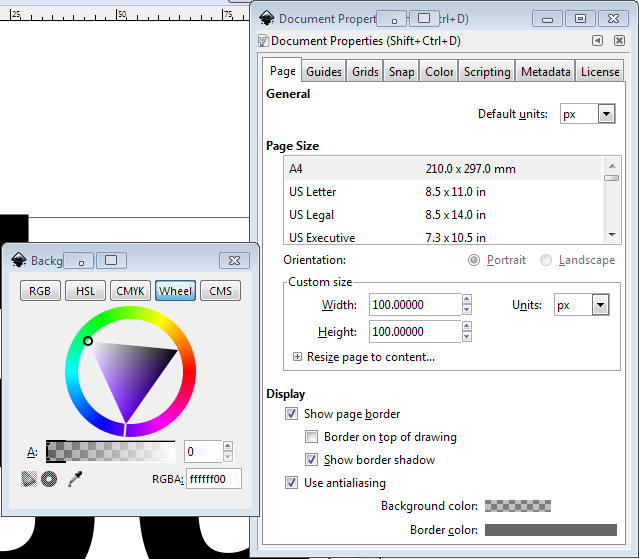Toggle Show border shadow checkbox

point(311,460)
